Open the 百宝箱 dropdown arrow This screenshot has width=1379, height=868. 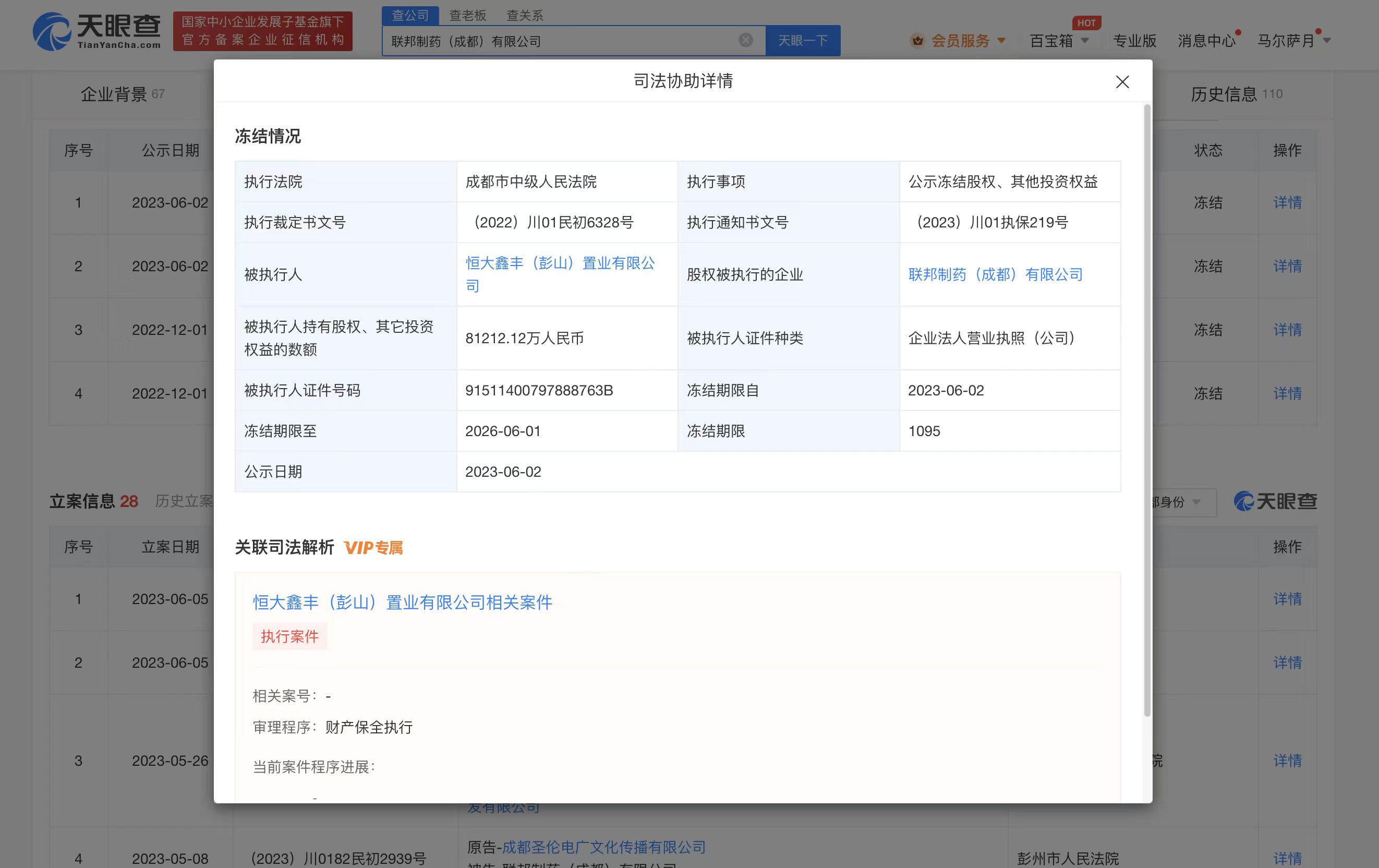pos(1085,41)
